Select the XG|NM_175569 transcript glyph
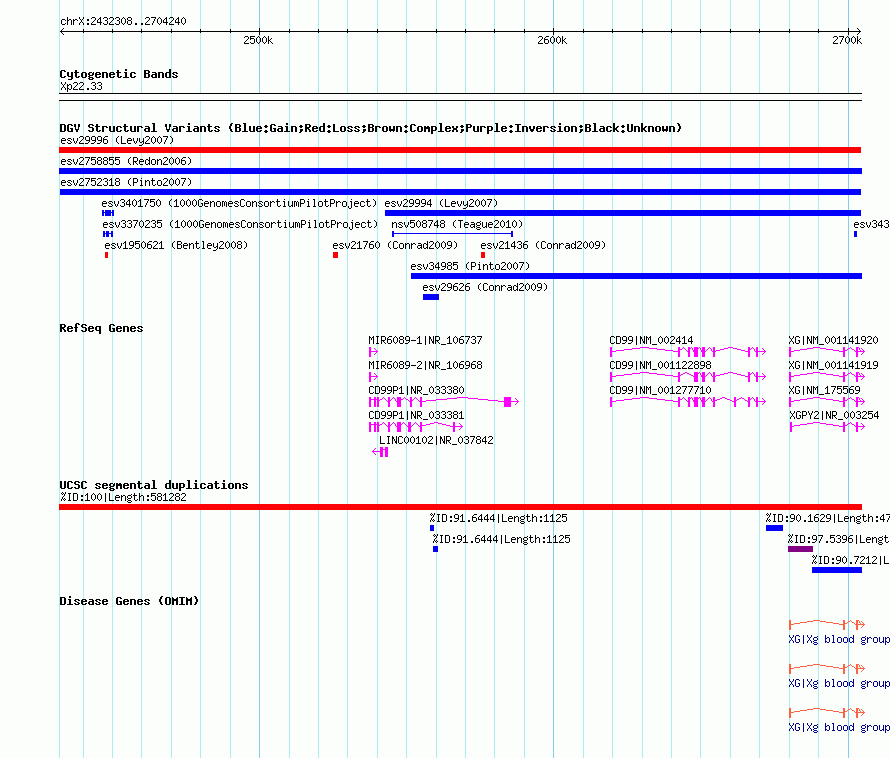 coord(827,402)
